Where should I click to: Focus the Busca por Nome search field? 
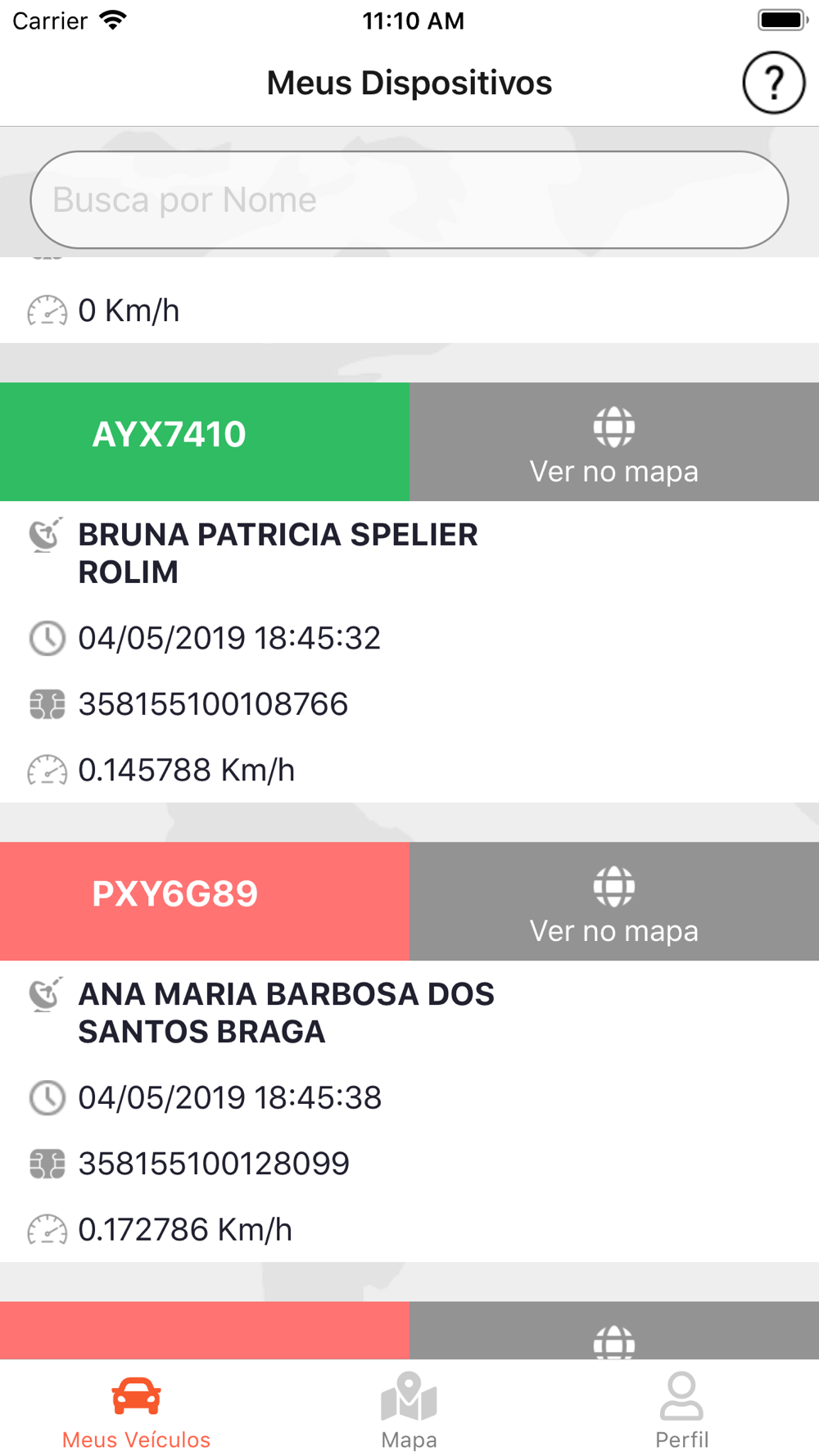(x=409, y=200)
